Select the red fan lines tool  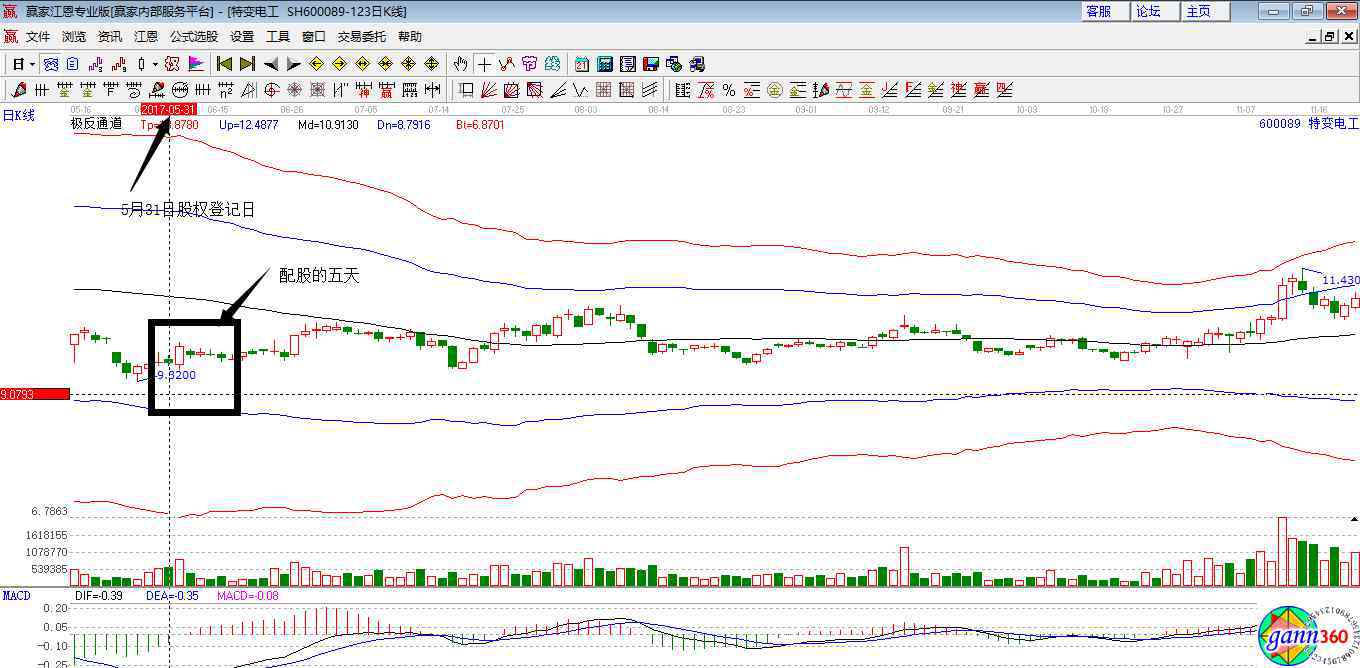pyautogui.click(x=489, y=90)
